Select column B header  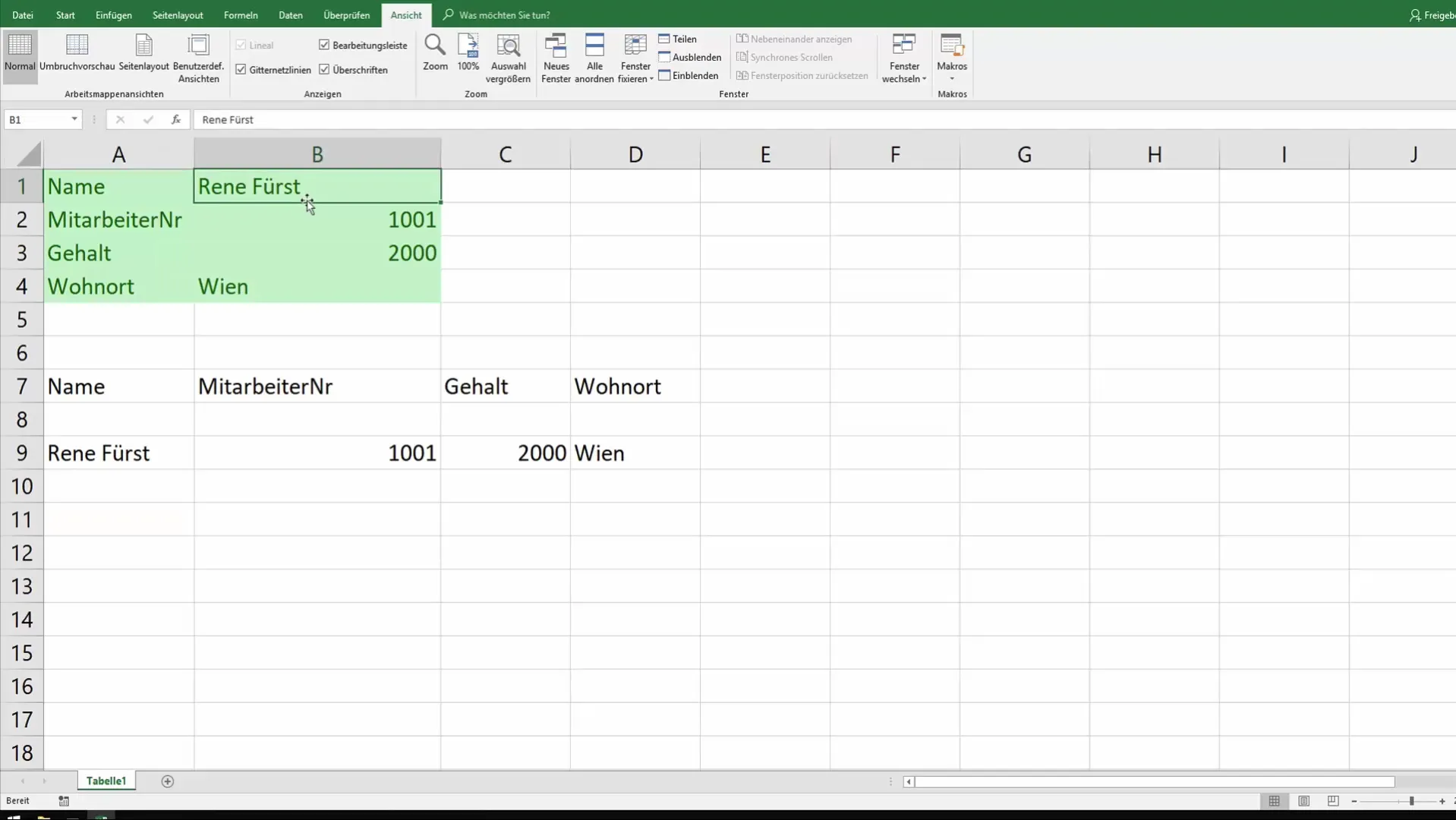317,154
